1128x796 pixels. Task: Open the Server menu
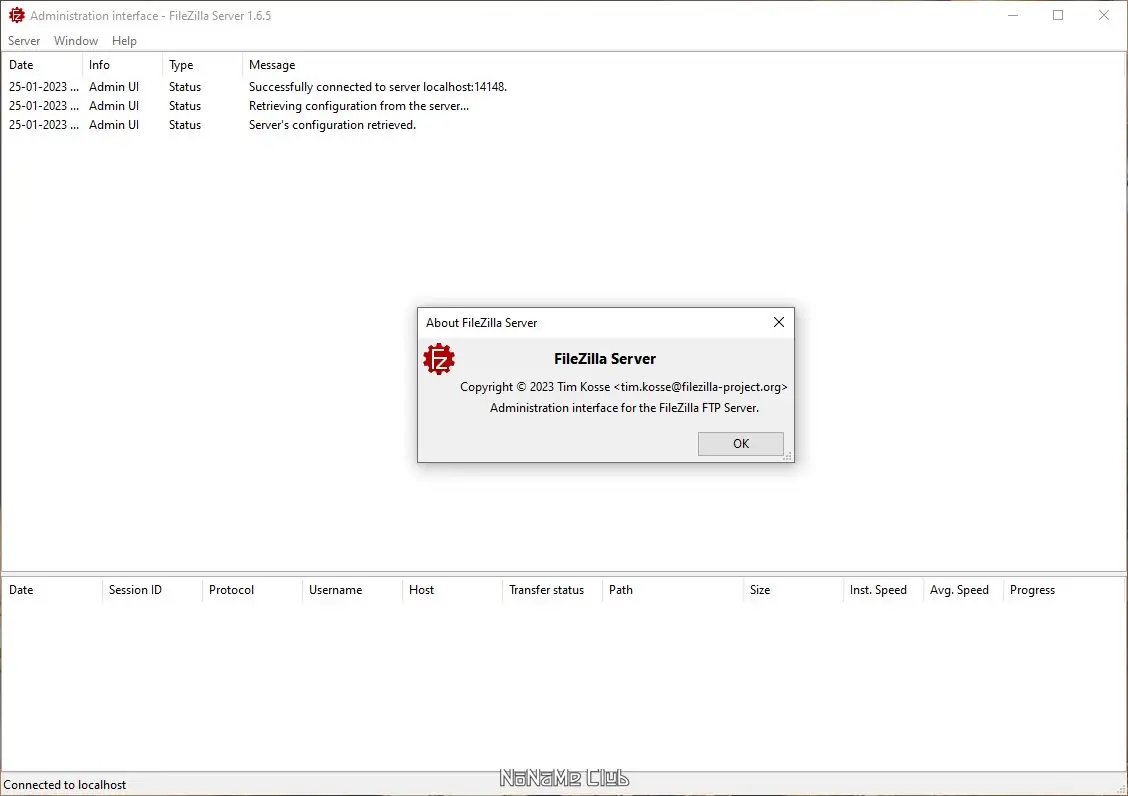coord(24,41)
